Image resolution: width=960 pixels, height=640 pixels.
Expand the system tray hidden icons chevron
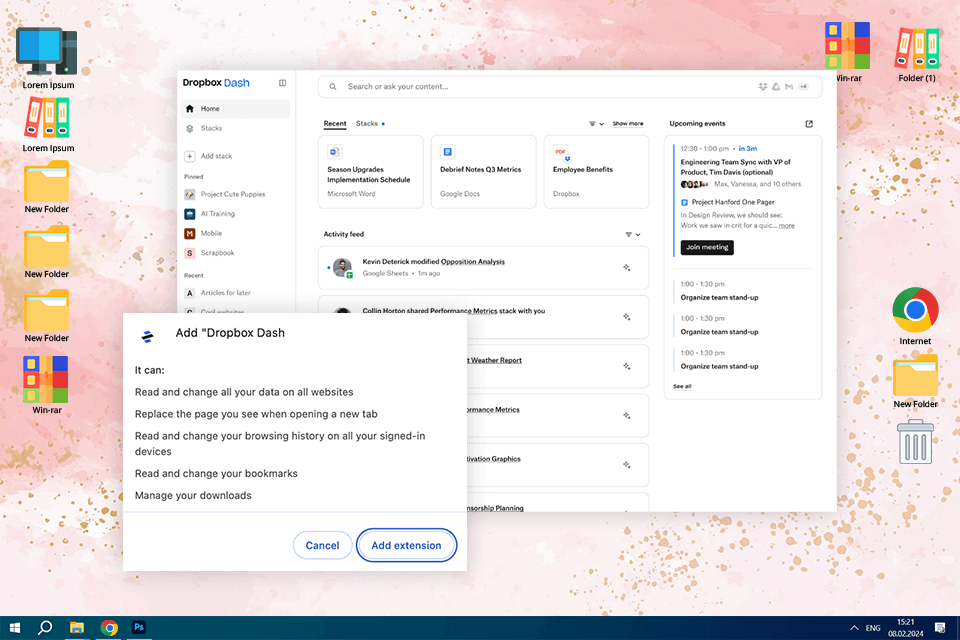tap(854, 628)
